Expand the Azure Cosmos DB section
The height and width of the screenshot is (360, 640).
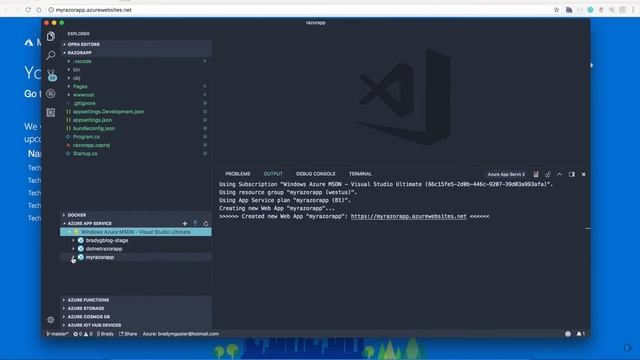136,317
